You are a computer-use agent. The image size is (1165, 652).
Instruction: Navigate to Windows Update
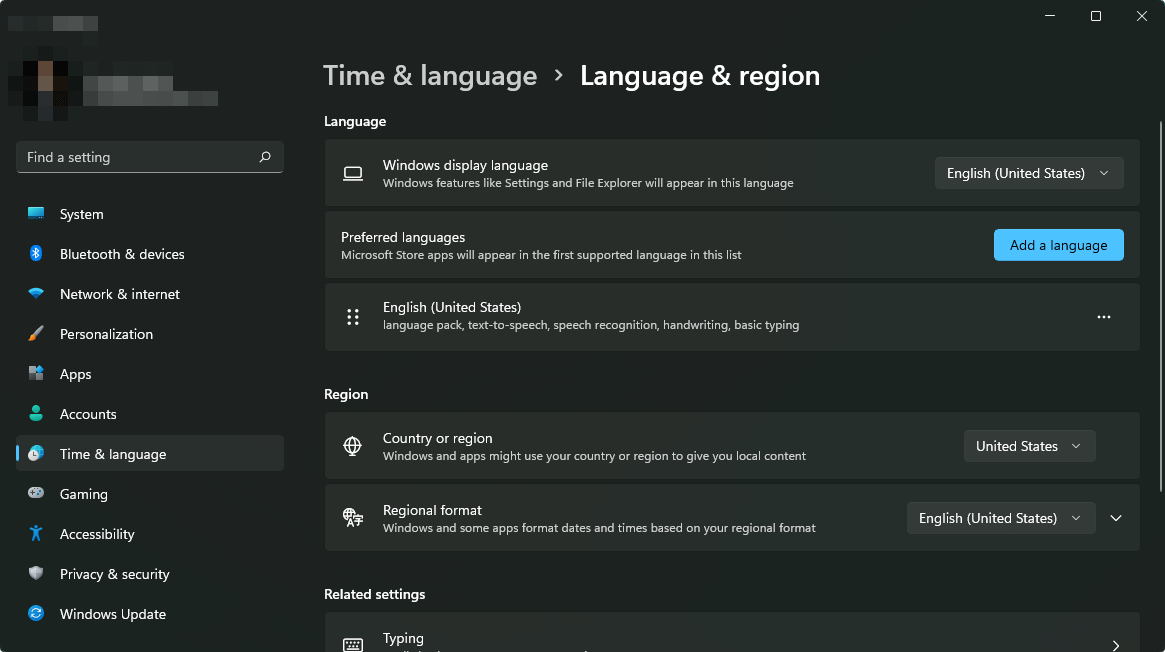[x=149, y=614]
